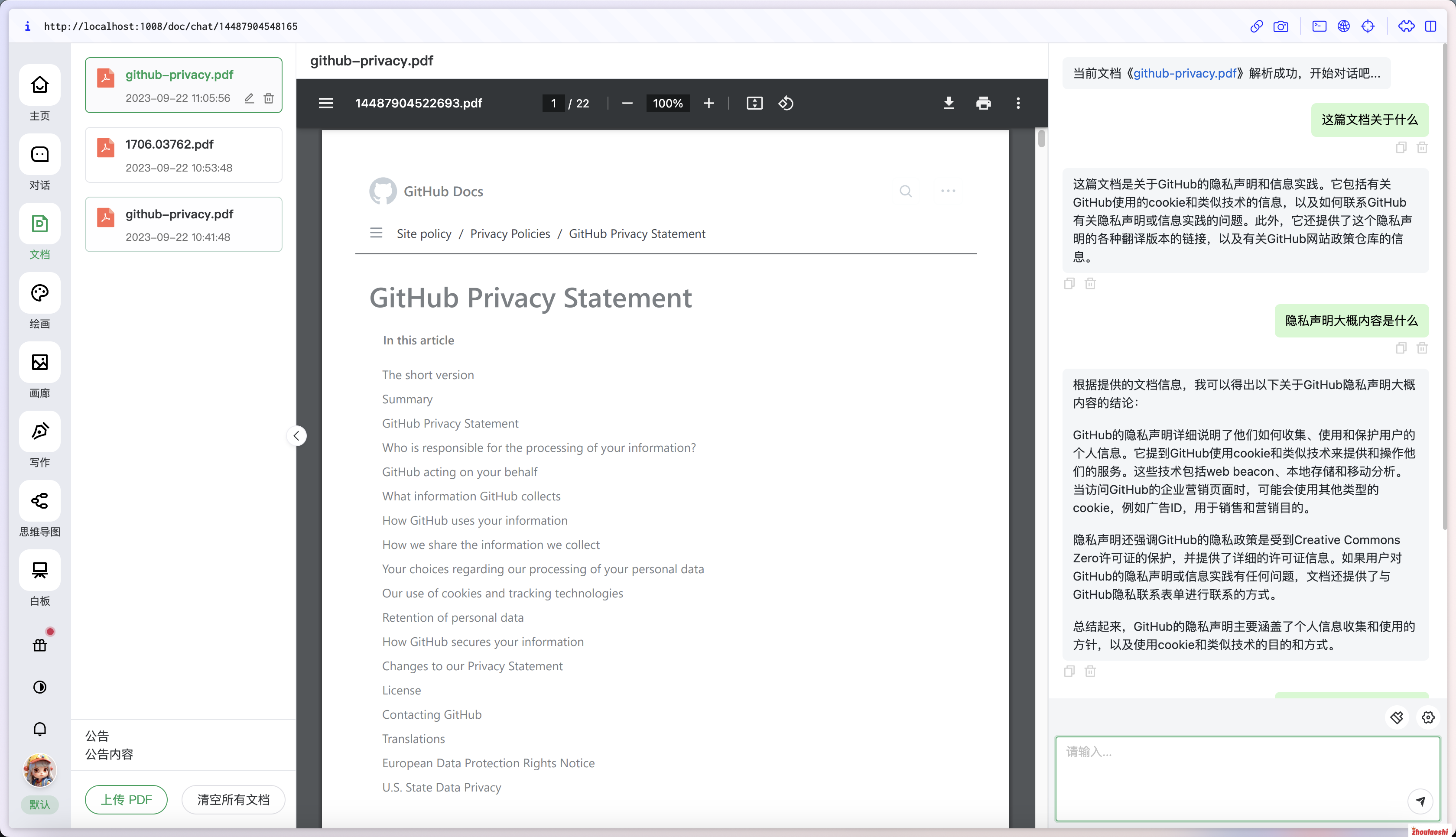Select the Documents (文档) sidebar icon
This screenshot has width=1456, height=837.
pyautogui.click(x=40, y=224)
